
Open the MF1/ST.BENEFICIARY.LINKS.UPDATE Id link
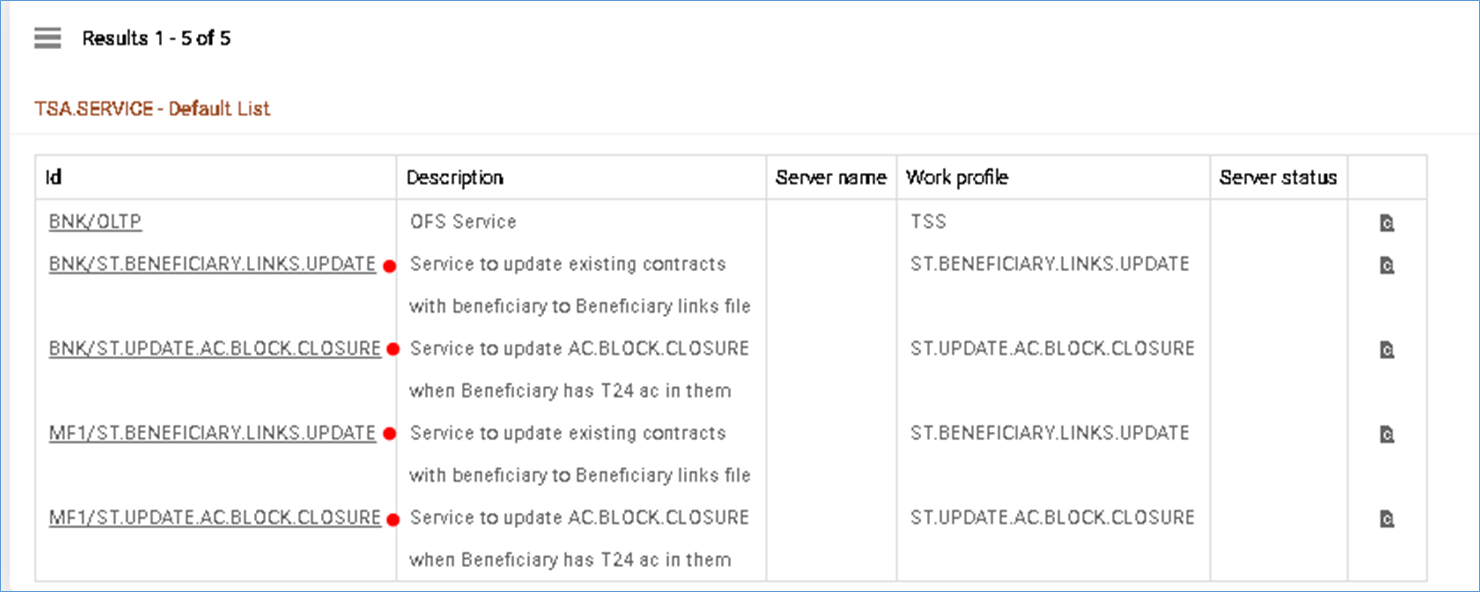[212, 433]
